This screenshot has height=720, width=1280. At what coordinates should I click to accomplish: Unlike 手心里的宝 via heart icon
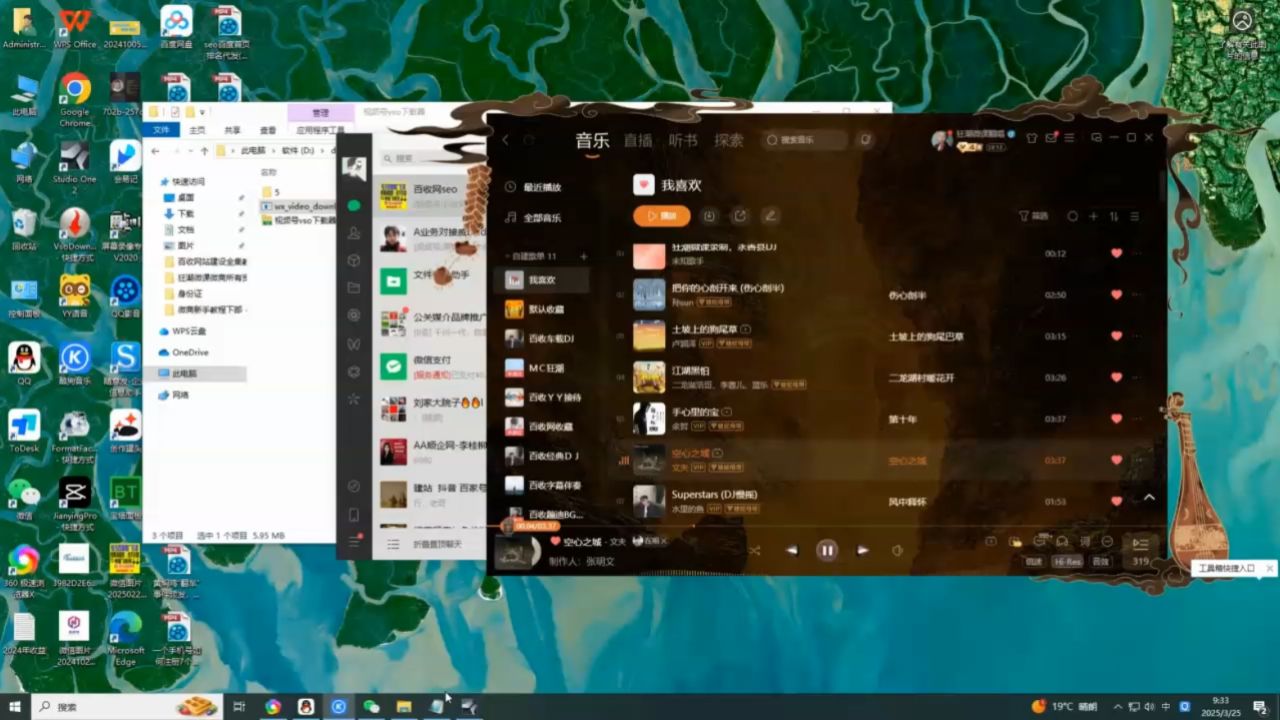(x=1116, y=419)
